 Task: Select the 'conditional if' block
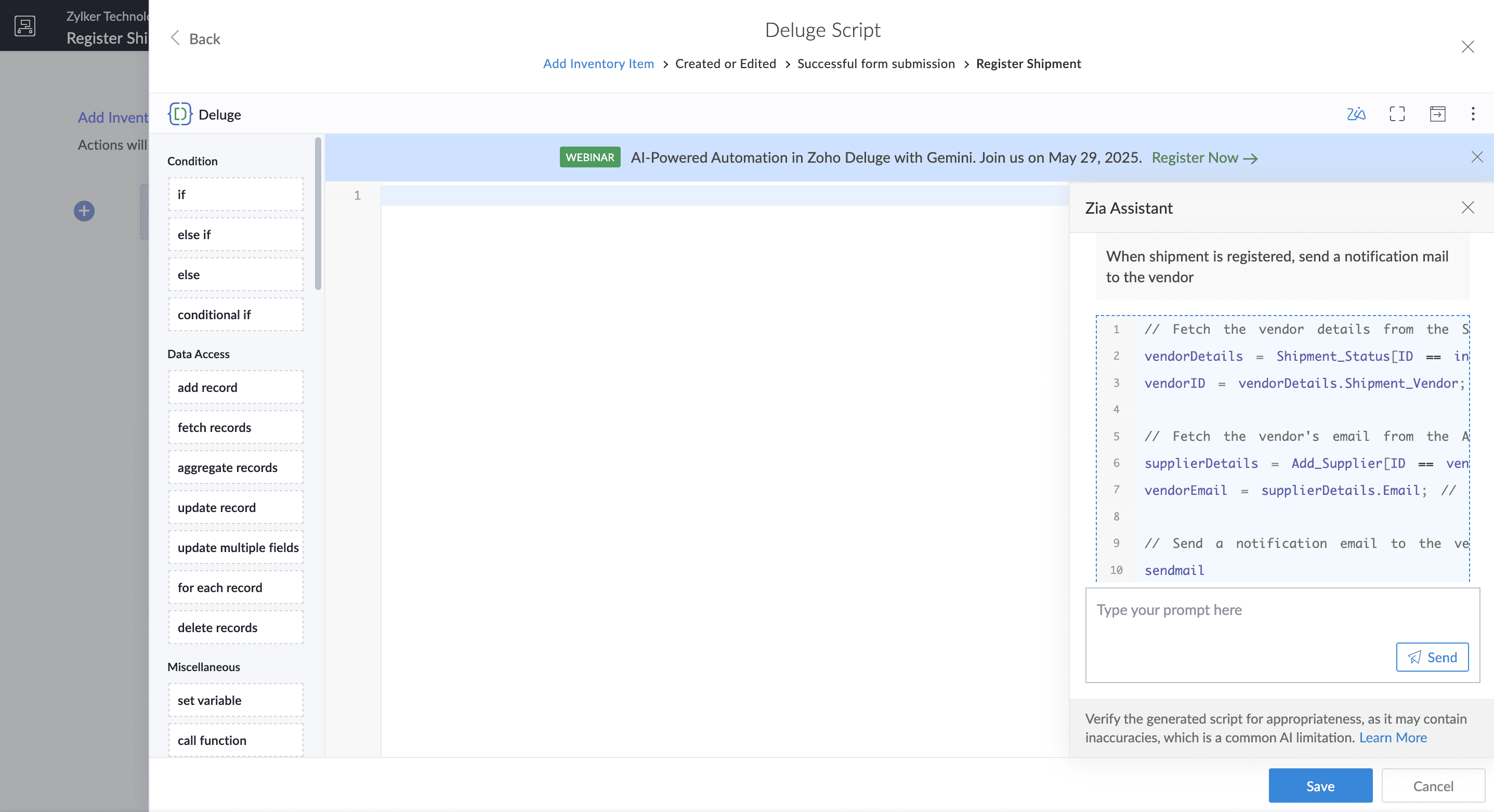click(x=235, y=315)
